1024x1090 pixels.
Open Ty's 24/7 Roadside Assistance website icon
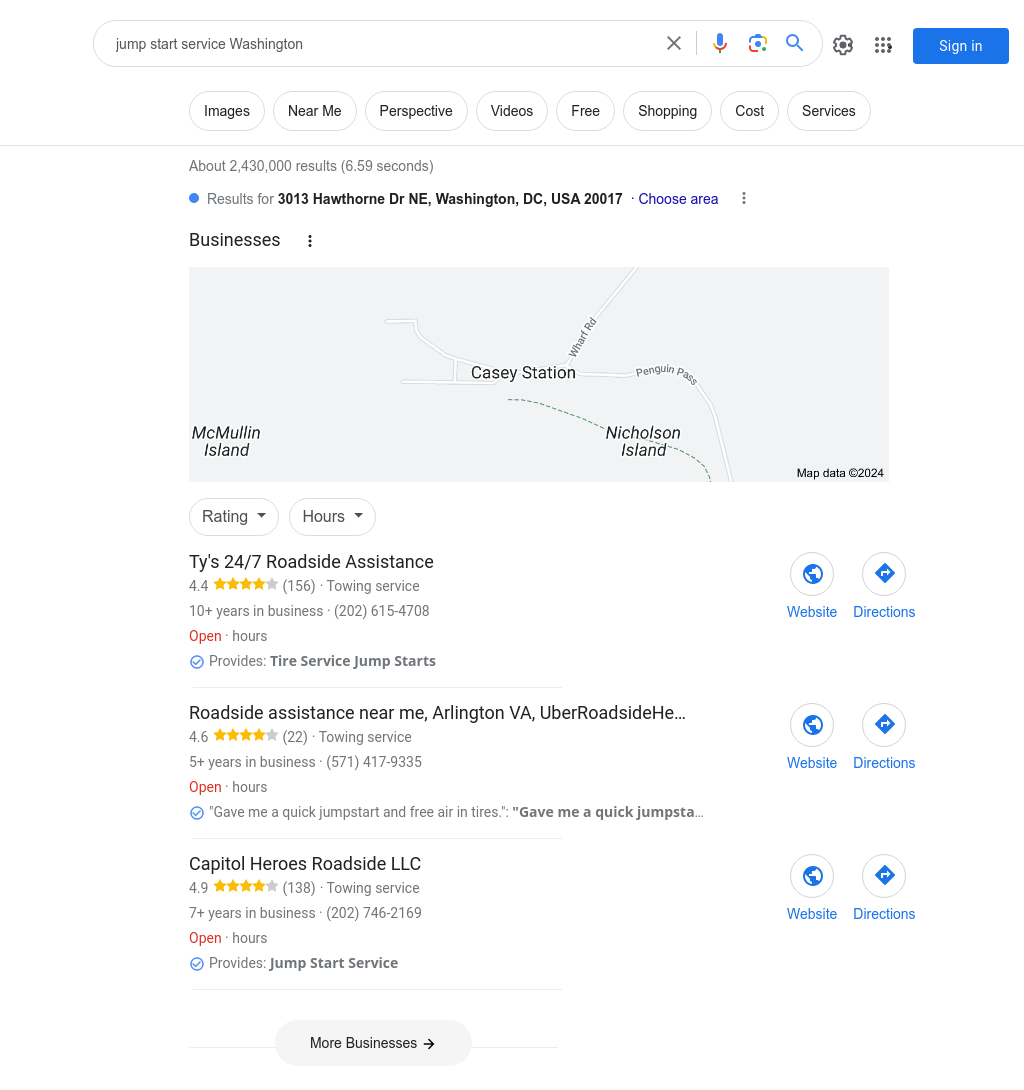[812, 574]
